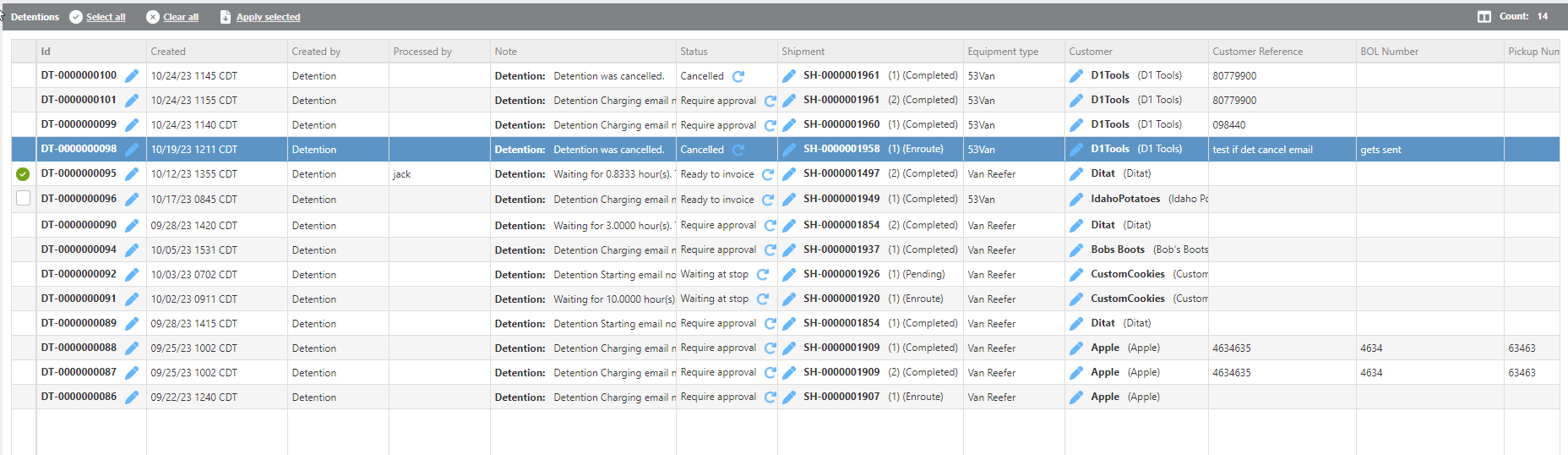Edit customer IdahoPotatoes pencil icon
Screen dimensions: 1568x455
point(1076,200)
